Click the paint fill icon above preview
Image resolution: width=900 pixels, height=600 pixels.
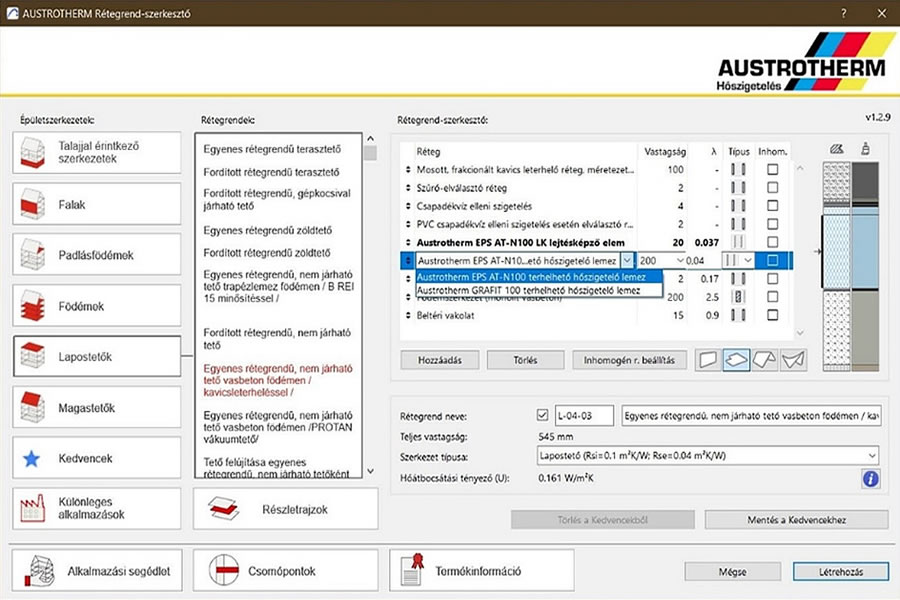865,149
